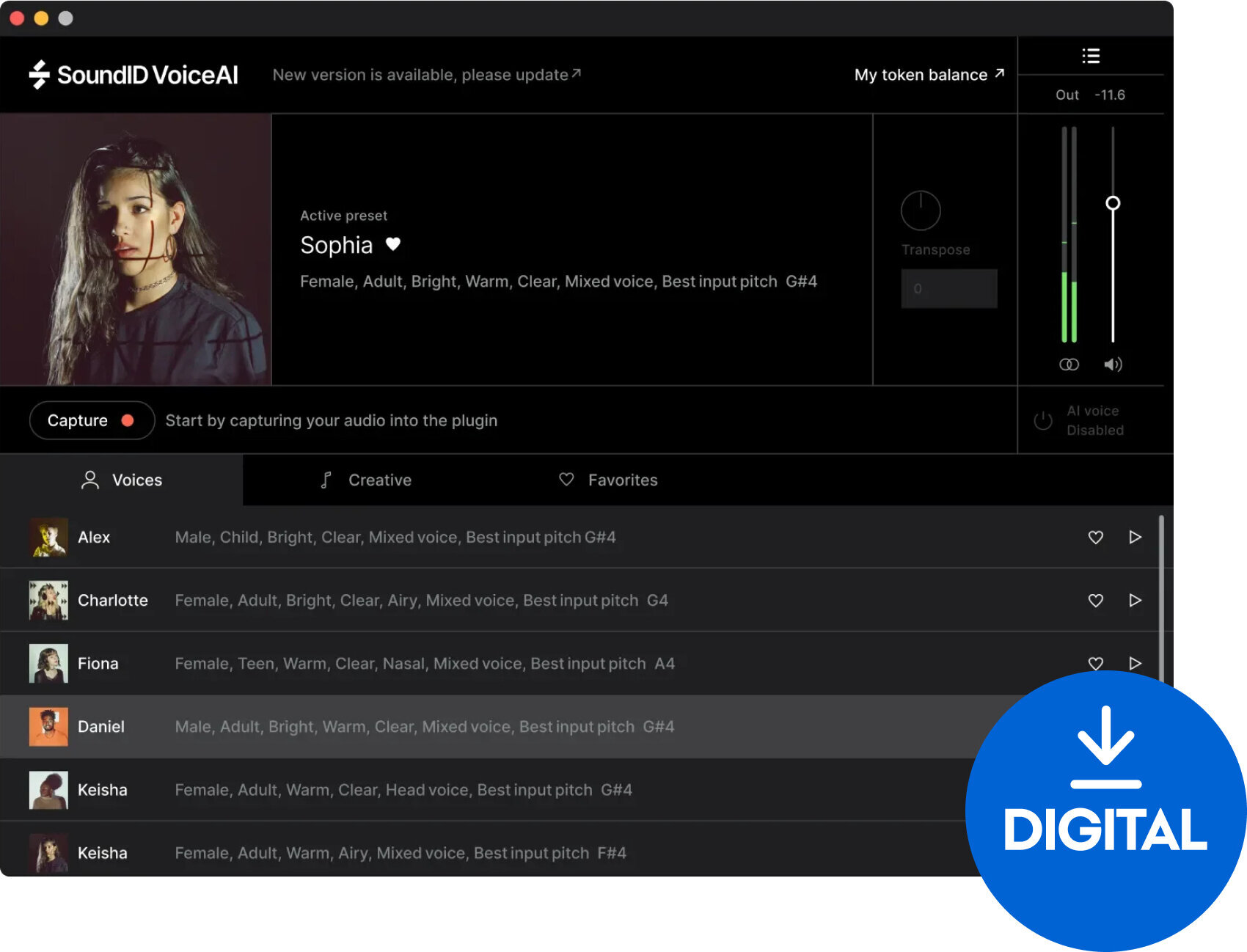Play a preview of Daniel's voice
This screenshot has height=952, width=1247.
[x=1136, y=726]
